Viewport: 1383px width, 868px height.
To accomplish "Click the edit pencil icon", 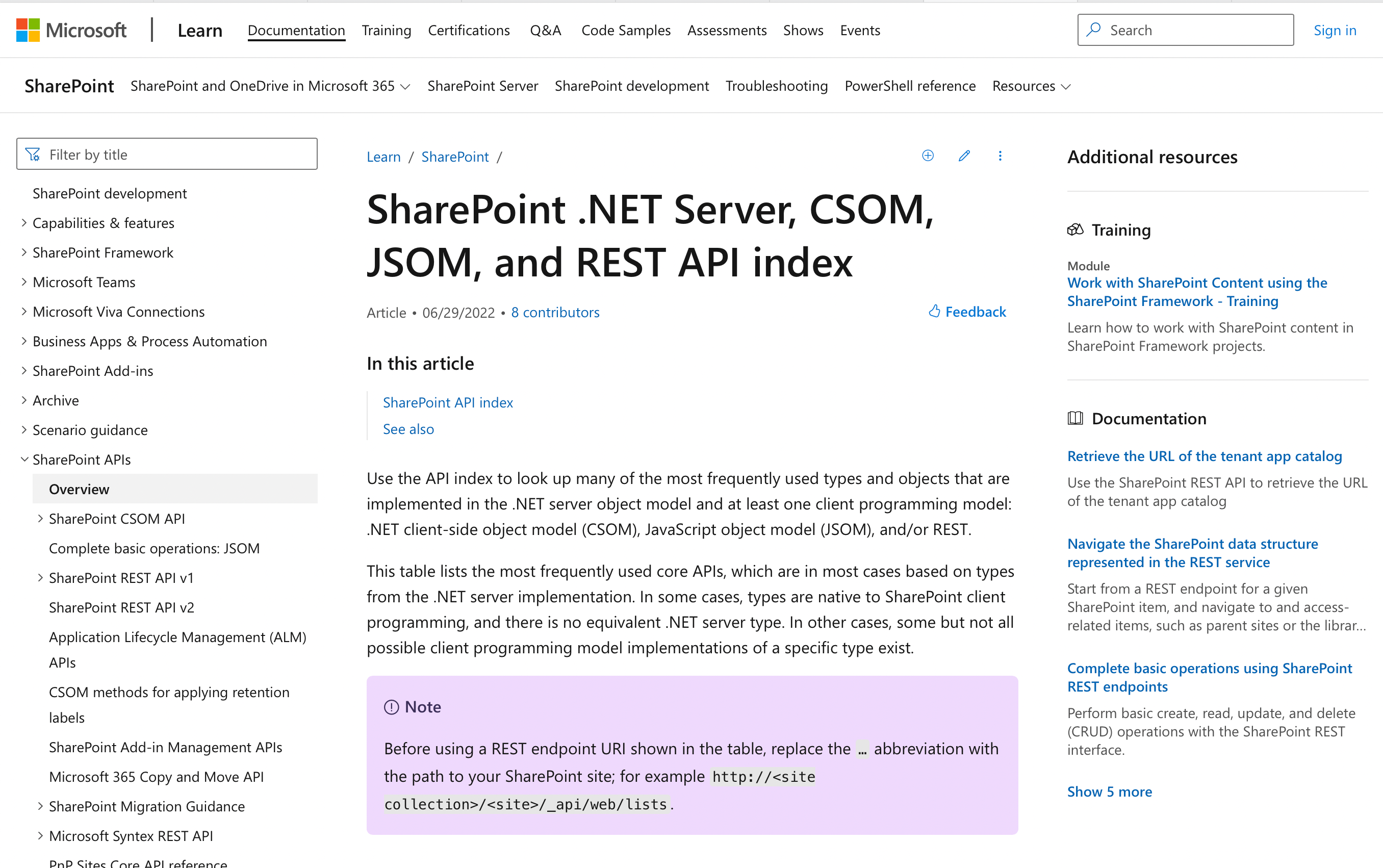I will 964,156.
